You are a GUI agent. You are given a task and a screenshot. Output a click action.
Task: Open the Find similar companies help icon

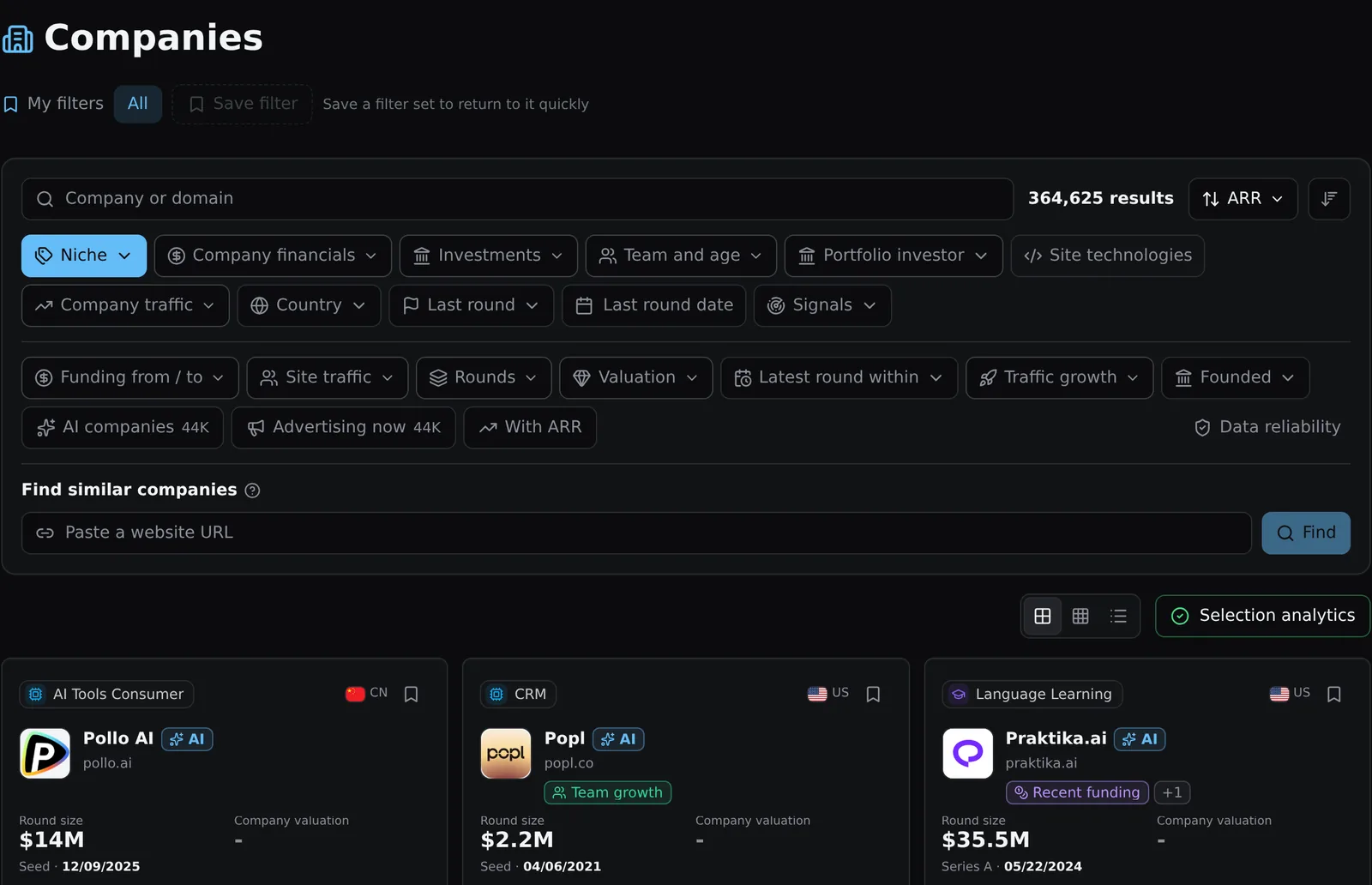[x=252, y=491]
